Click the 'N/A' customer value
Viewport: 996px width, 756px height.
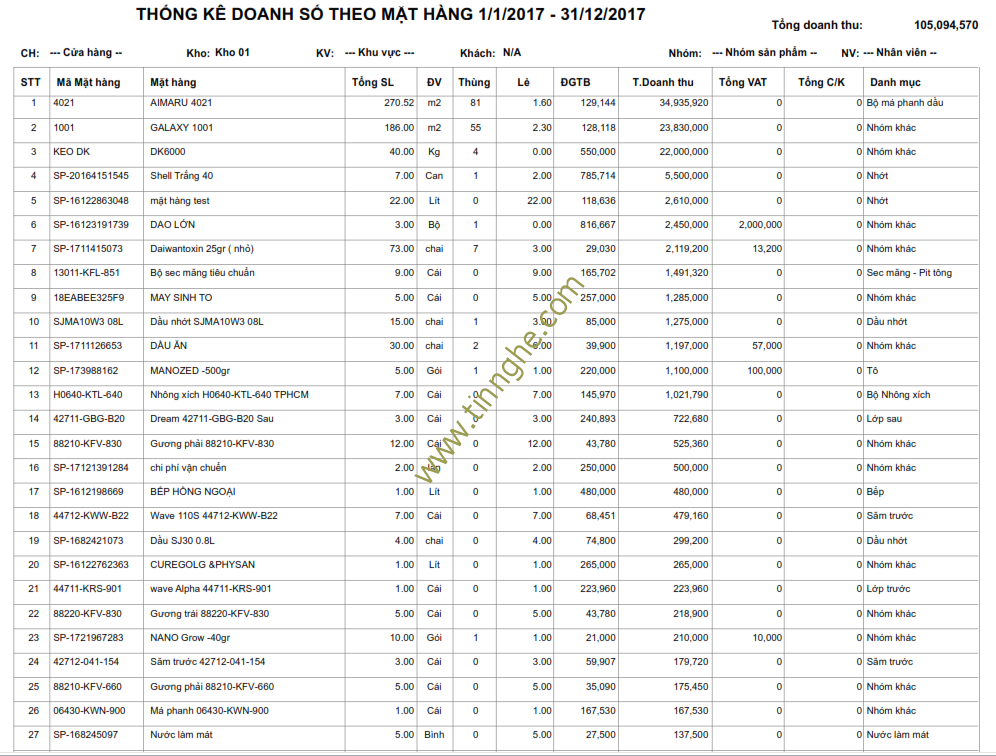[512, 53]
